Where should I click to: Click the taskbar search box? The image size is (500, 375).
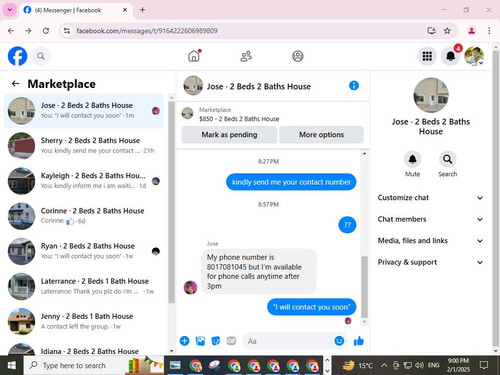click(94, 366)
